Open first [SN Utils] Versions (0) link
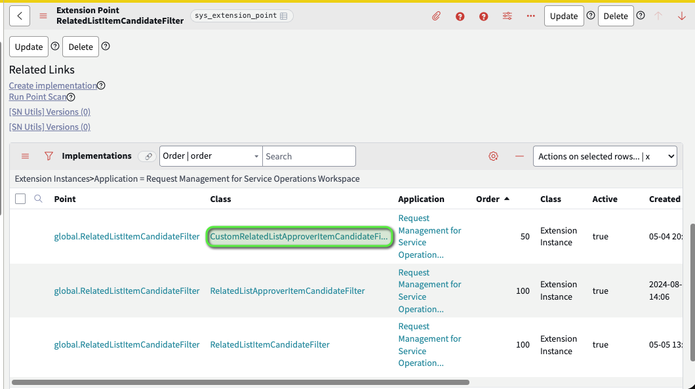Viewport: 695px width, 389px height. tap(50, 112)
